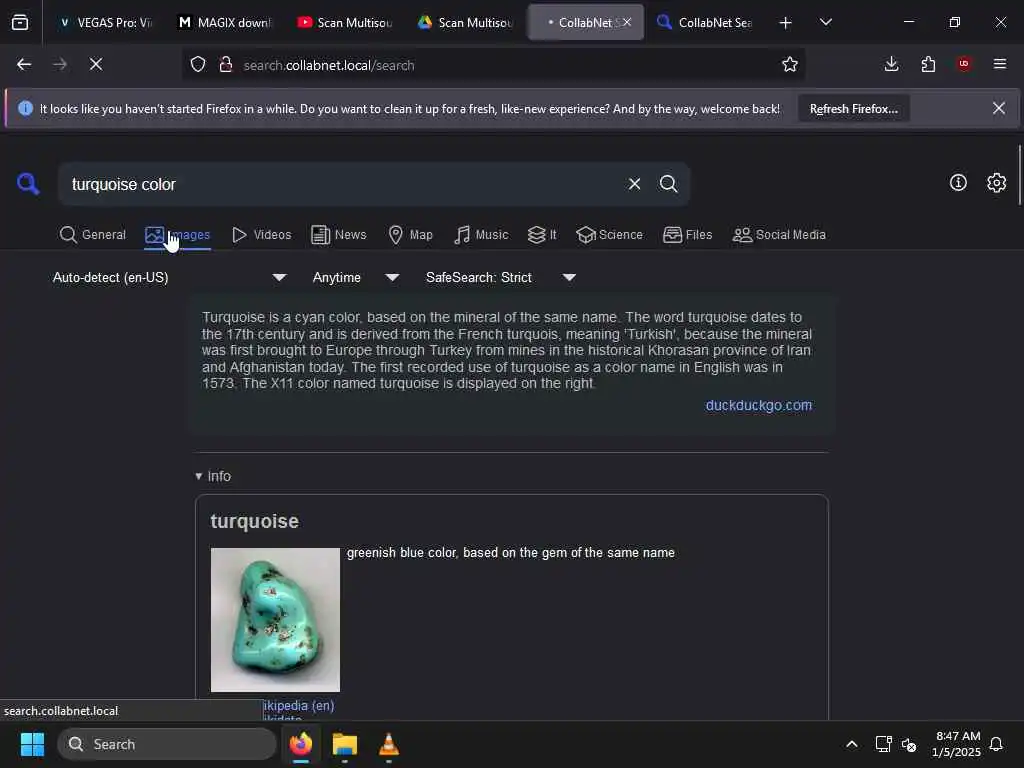Viewport: 1024px width, 768px height.
Task: Switch to the MAGIX download tab
Action: click(x=224, y=23)
